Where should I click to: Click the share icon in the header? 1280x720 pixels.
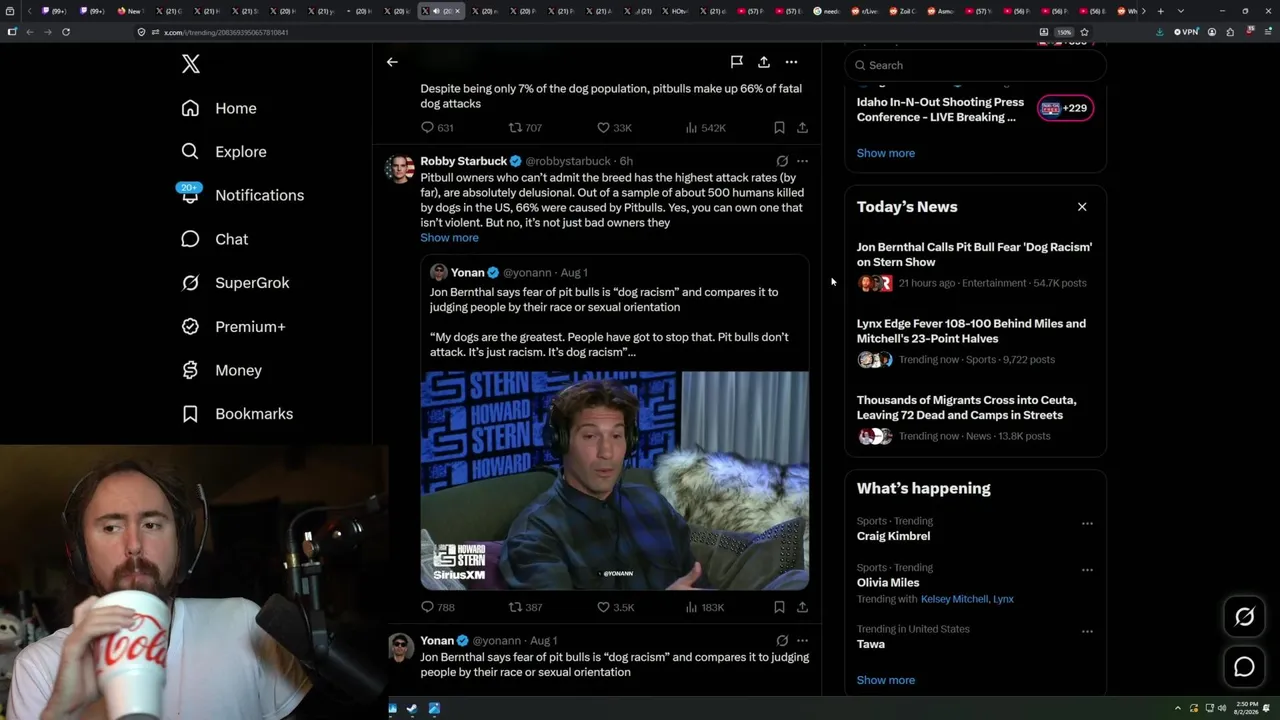coord(764,62)
